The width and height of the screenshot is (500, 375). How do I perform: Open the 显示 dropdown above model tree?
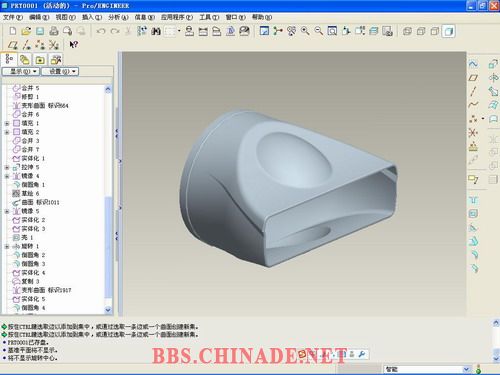[x=21, y=71]
